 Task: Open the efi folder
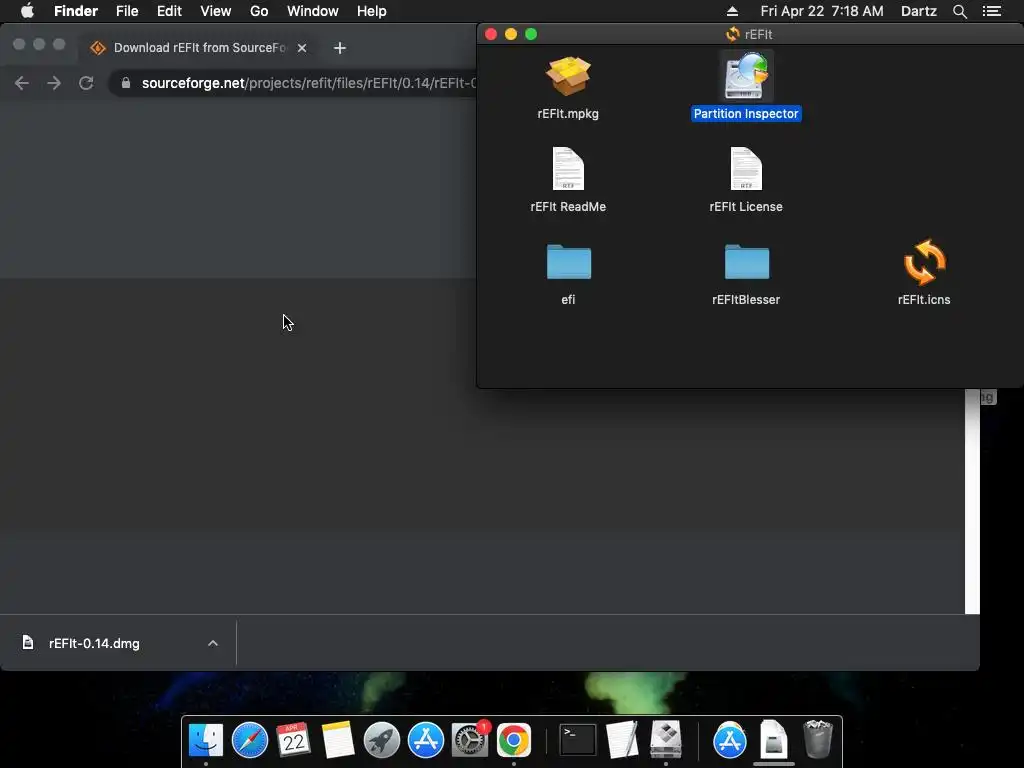(568, 262)
